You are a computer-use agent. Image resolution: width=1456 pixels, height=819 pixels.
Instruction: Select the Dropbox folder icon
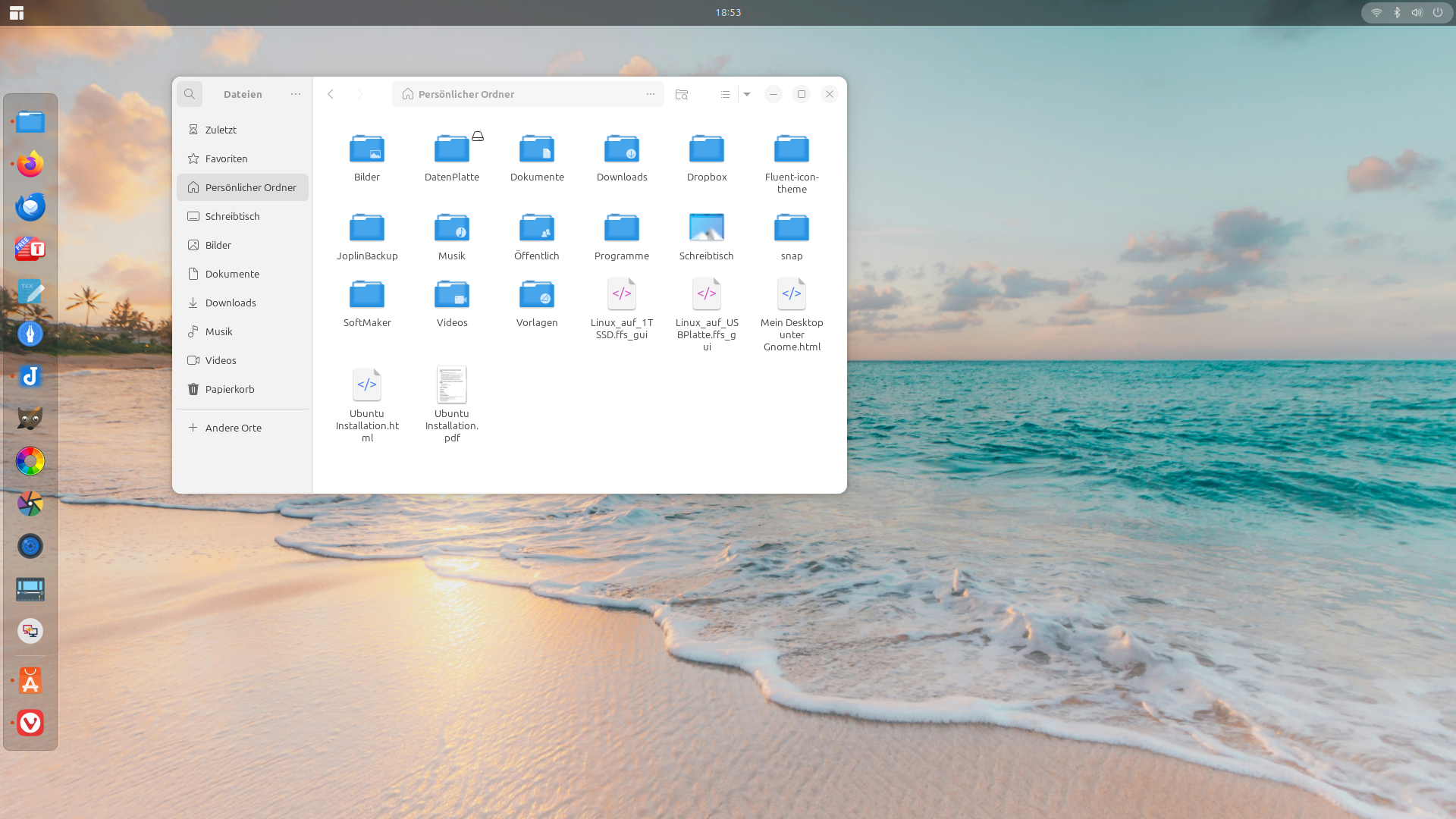[707, 149]
